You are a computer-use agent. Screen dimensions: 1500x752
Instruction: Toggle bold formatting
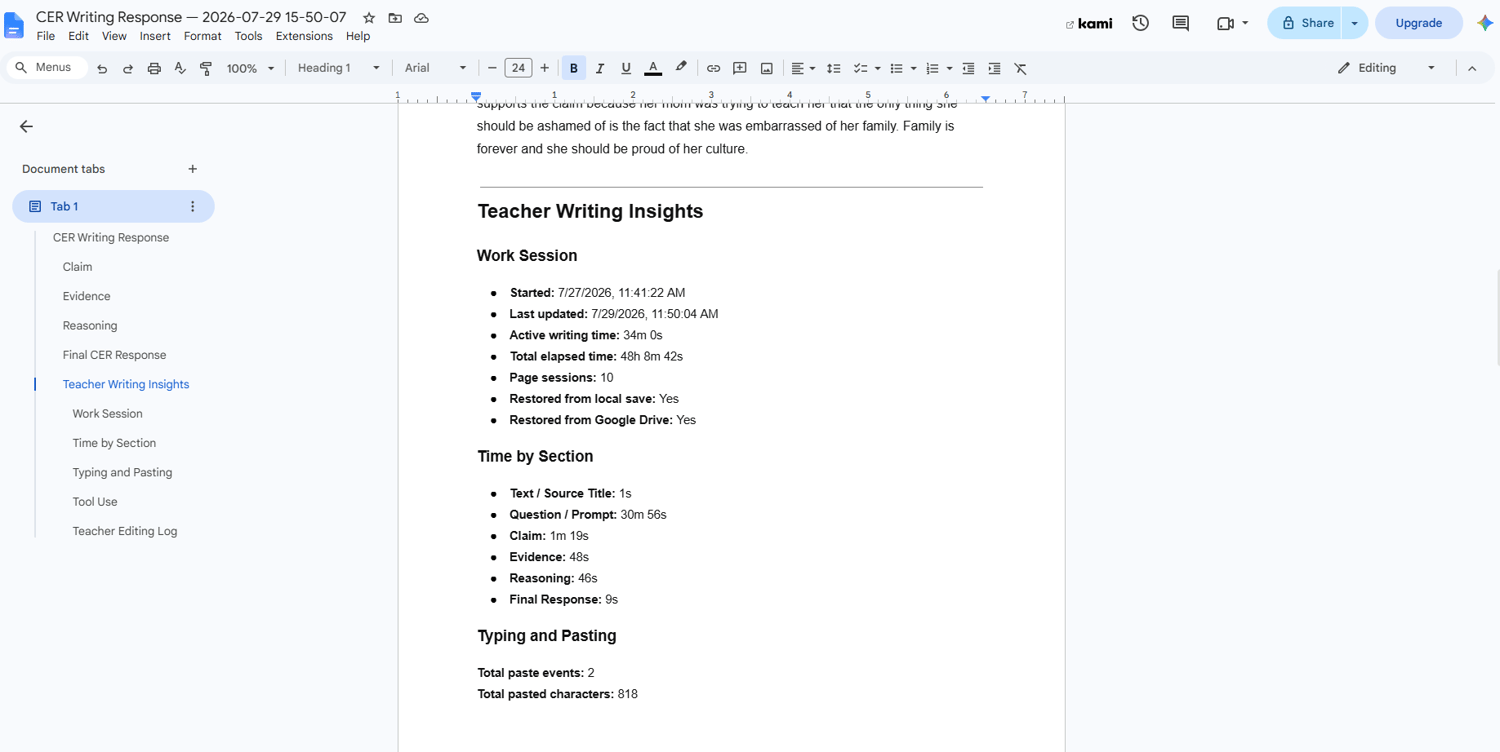pos(574,68)
